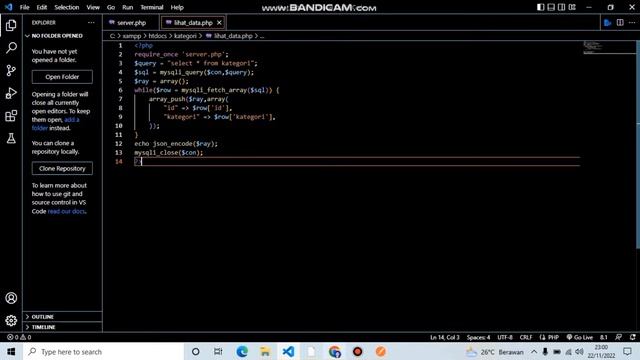Switch to the lihat_data.php tab
Viewport: 640px width, 360px height.
click(x=193, y=23)
